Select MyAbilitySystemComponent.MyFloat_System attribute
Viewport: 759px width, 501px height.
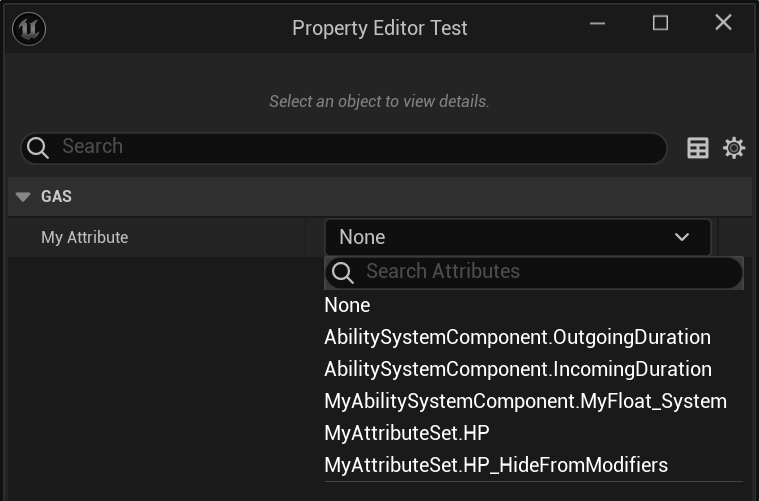point(525,401)
